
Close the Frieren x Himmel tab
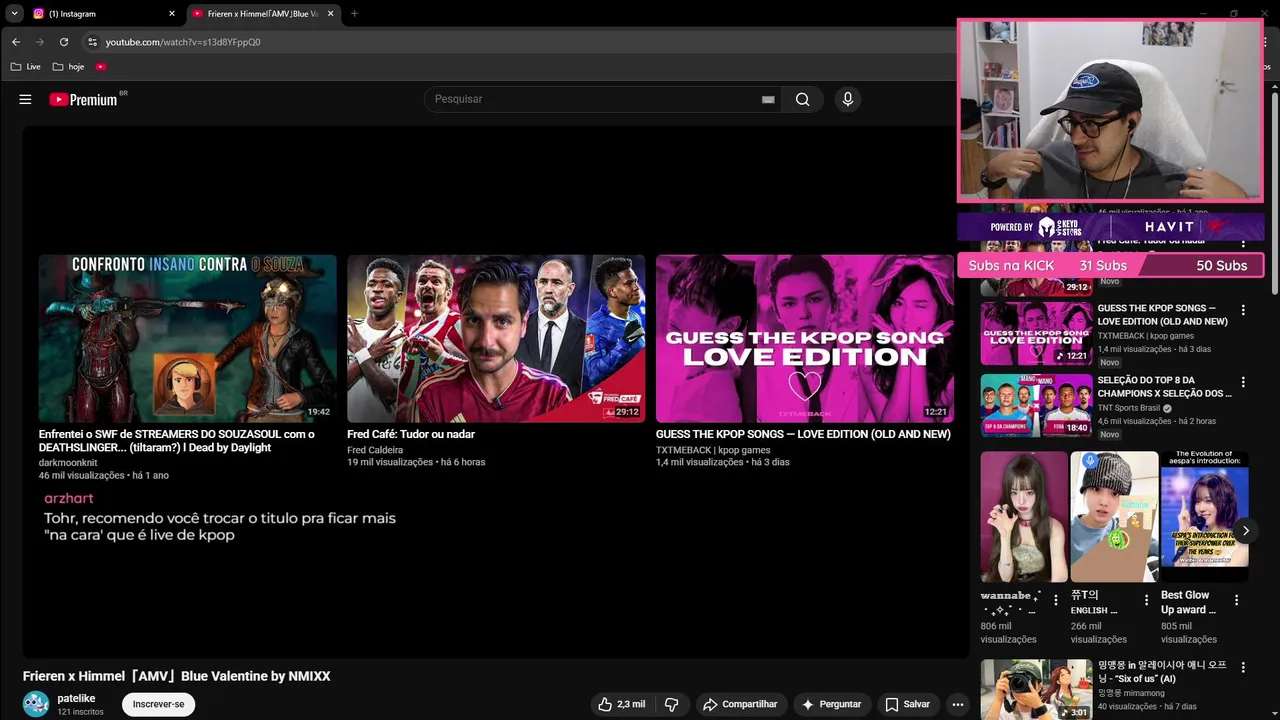[x=330, y=14]
